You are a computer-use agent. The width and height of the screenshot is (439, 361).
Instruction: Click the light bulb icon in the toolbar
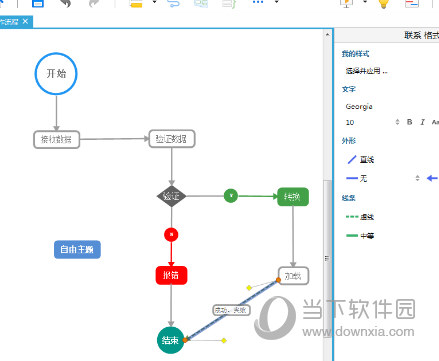[384, 3]
